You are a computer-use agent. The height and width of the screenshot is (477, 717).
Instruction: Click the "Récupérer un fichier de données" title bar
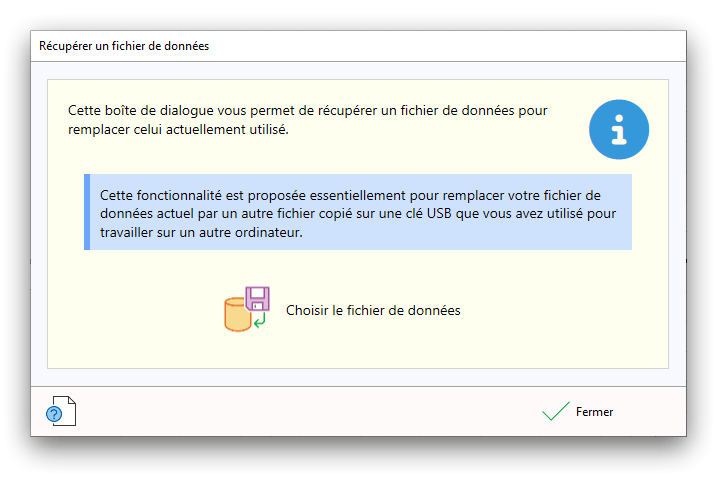124,46
